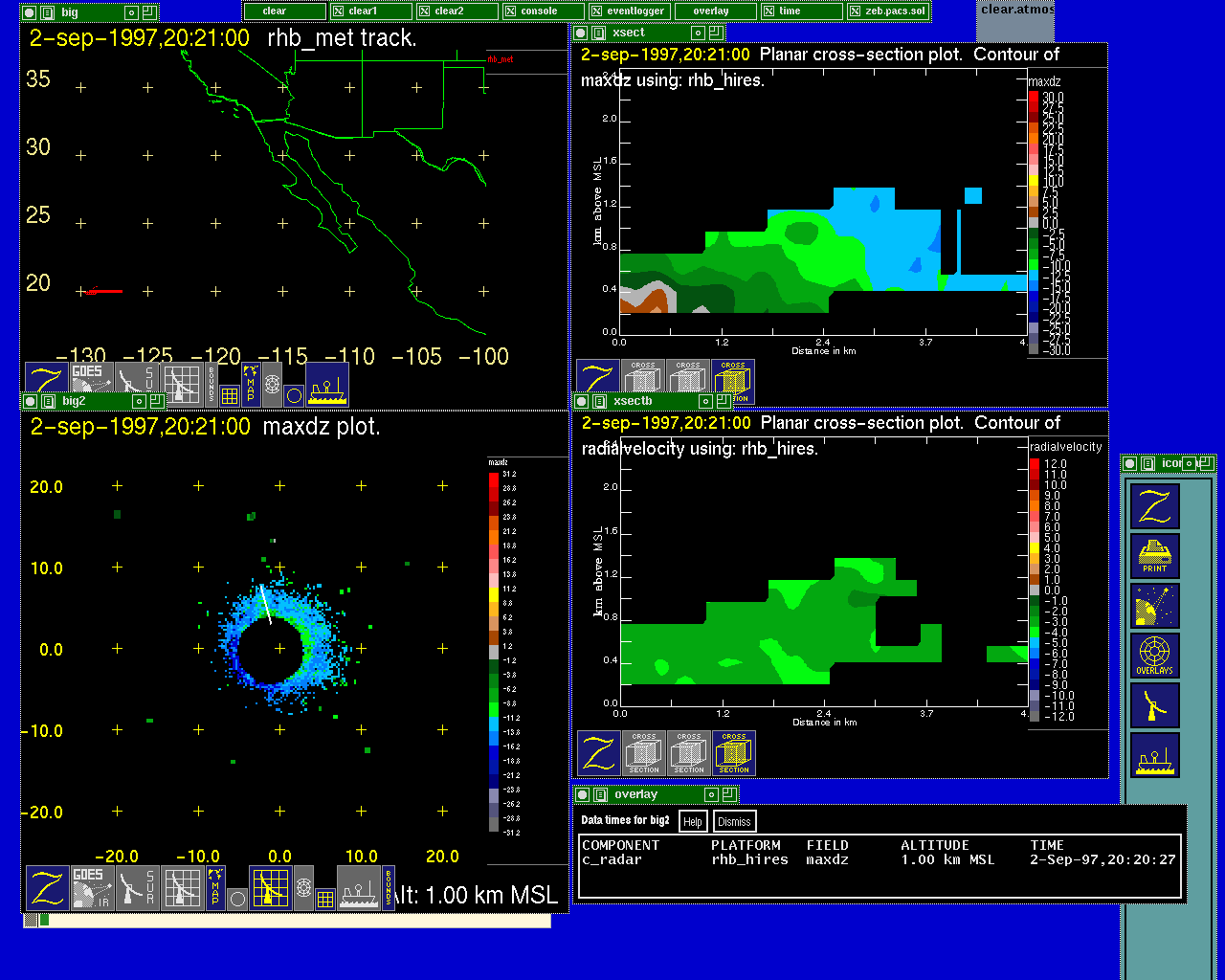Click the ship icon in right icon panel
1225x980 pixels.
point(1154,755)
